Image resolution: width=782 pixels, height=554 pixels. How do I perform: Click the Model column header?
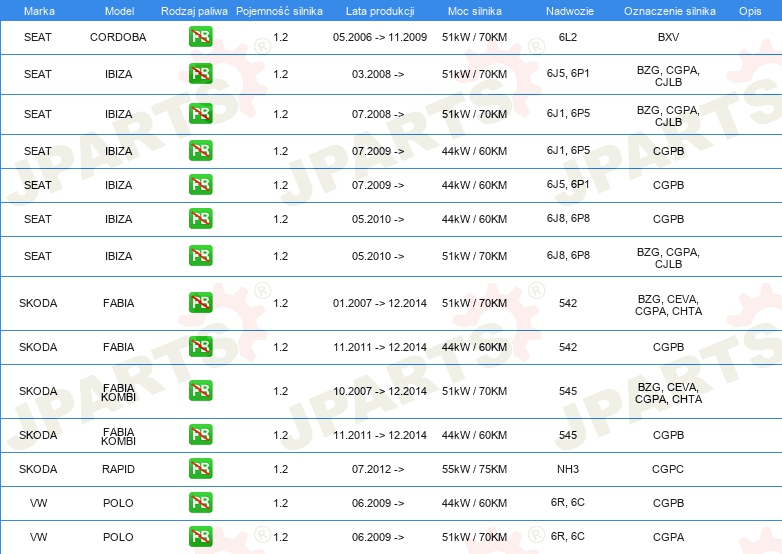pyautogui.click(x=119, y=11)
